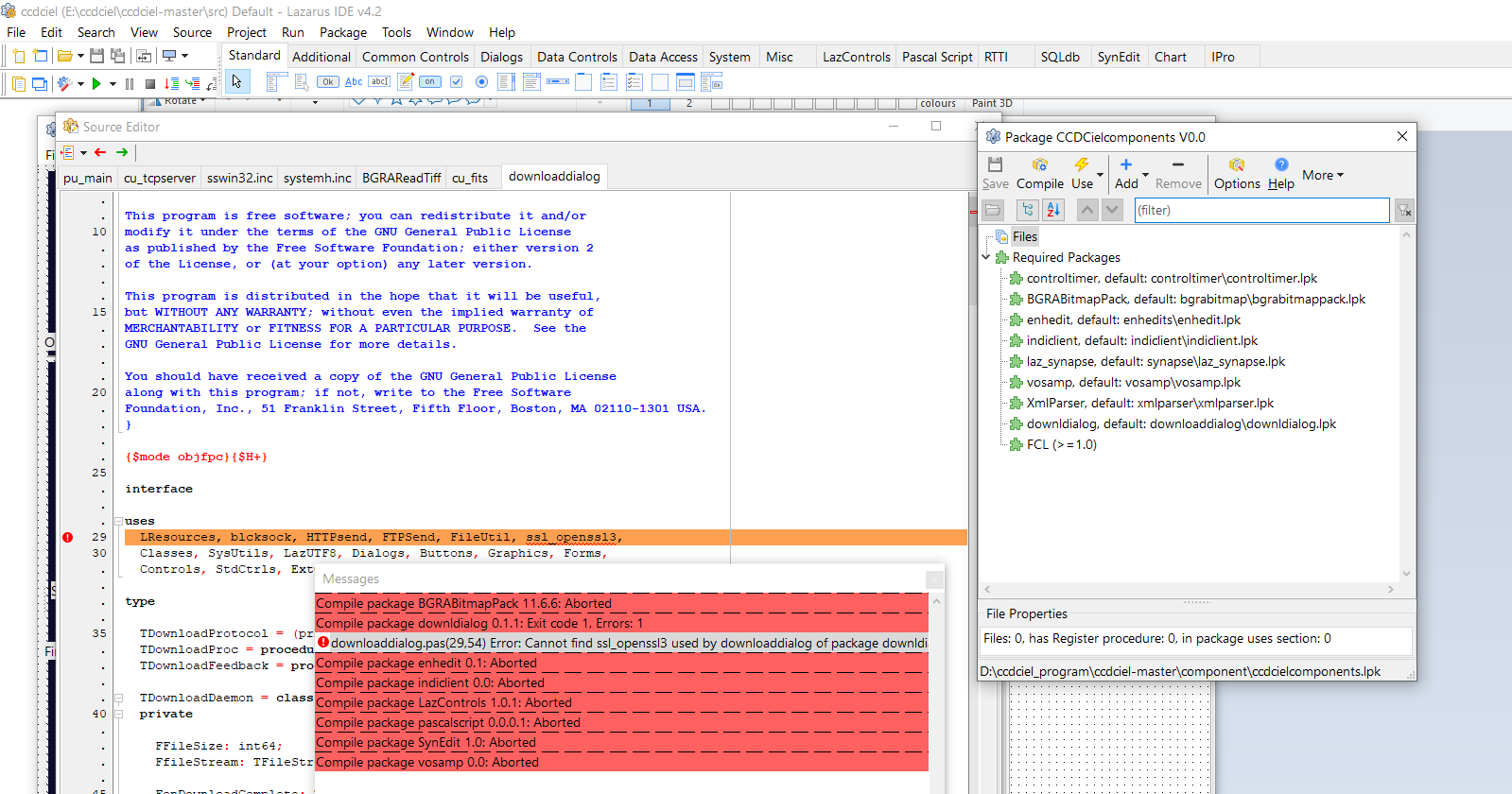Click the TButton component in palette
Screen dimensions: 1512x794
(328, 82)
